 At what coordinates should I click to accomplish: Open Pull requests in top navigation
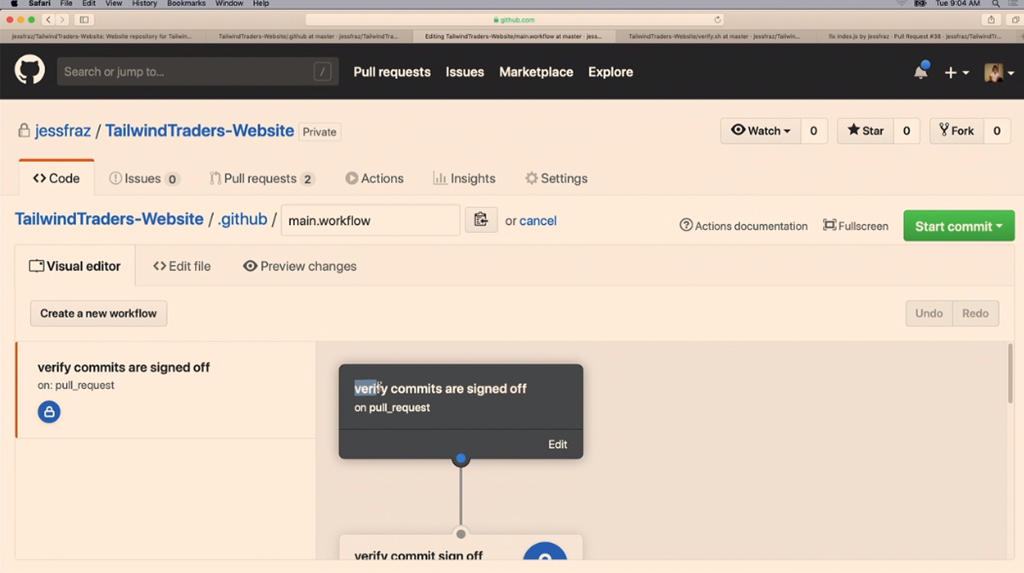pos(392,72)
